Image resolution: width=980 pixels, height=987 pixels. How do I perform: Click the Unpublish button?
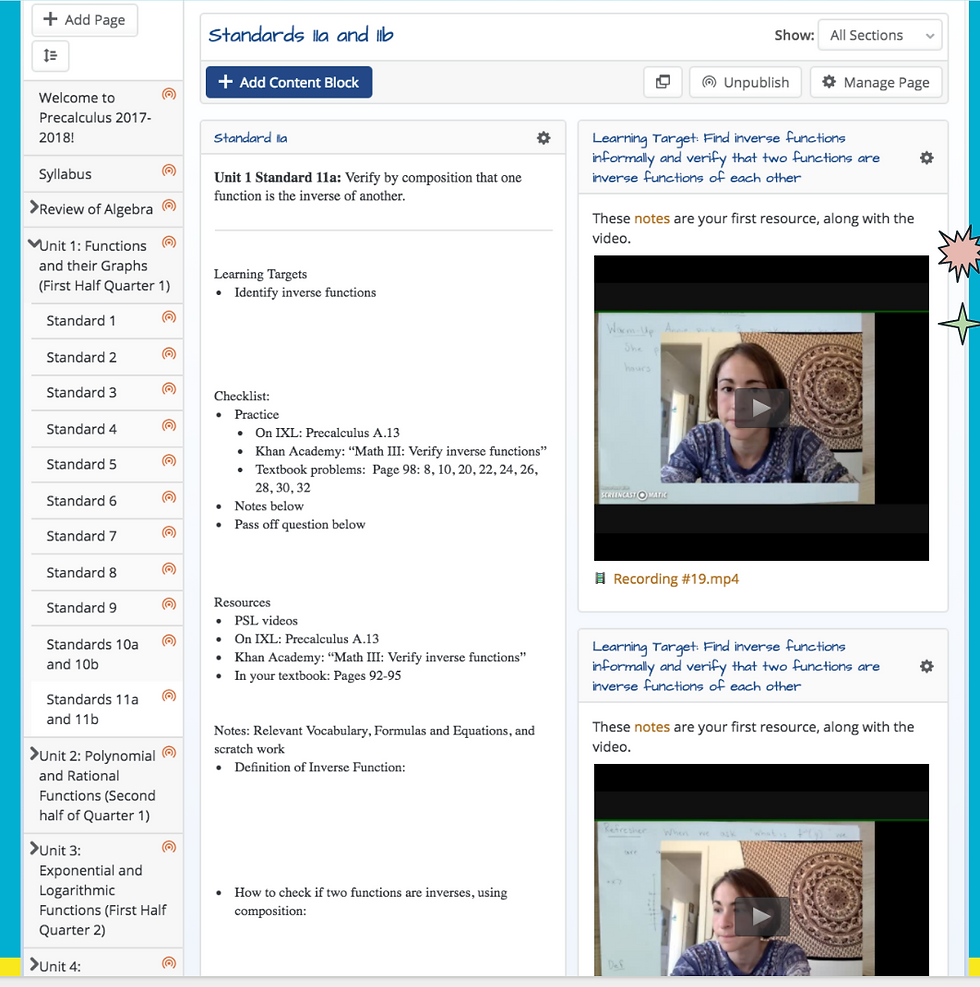pyautogui.click(x=745, y=82)
